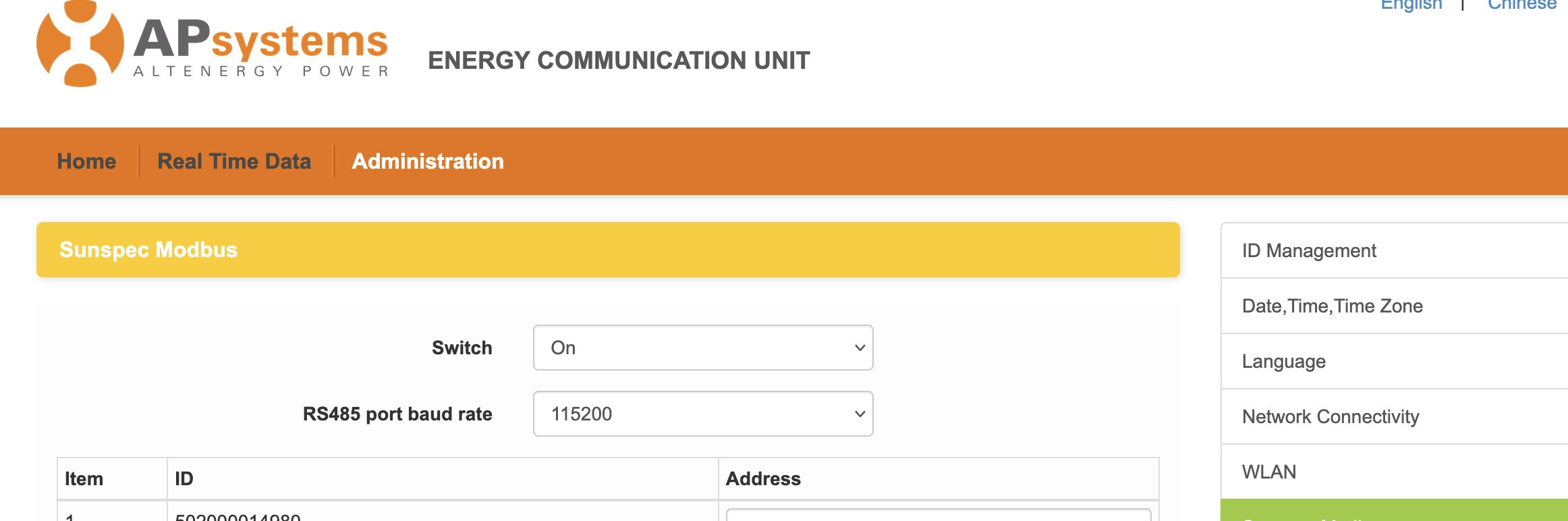The image size is (1568, 521).
Task: Open the Administration section
Action: pos(428,161)
